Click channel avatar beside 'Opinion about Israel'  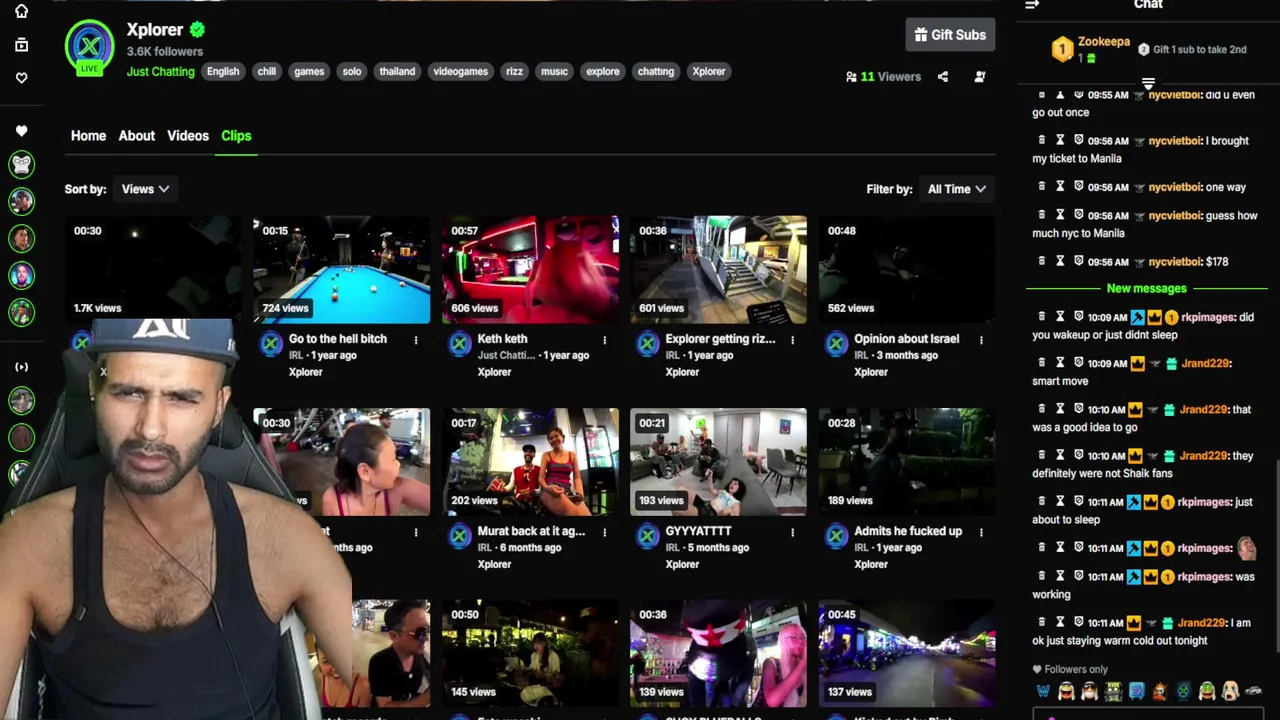836,345
